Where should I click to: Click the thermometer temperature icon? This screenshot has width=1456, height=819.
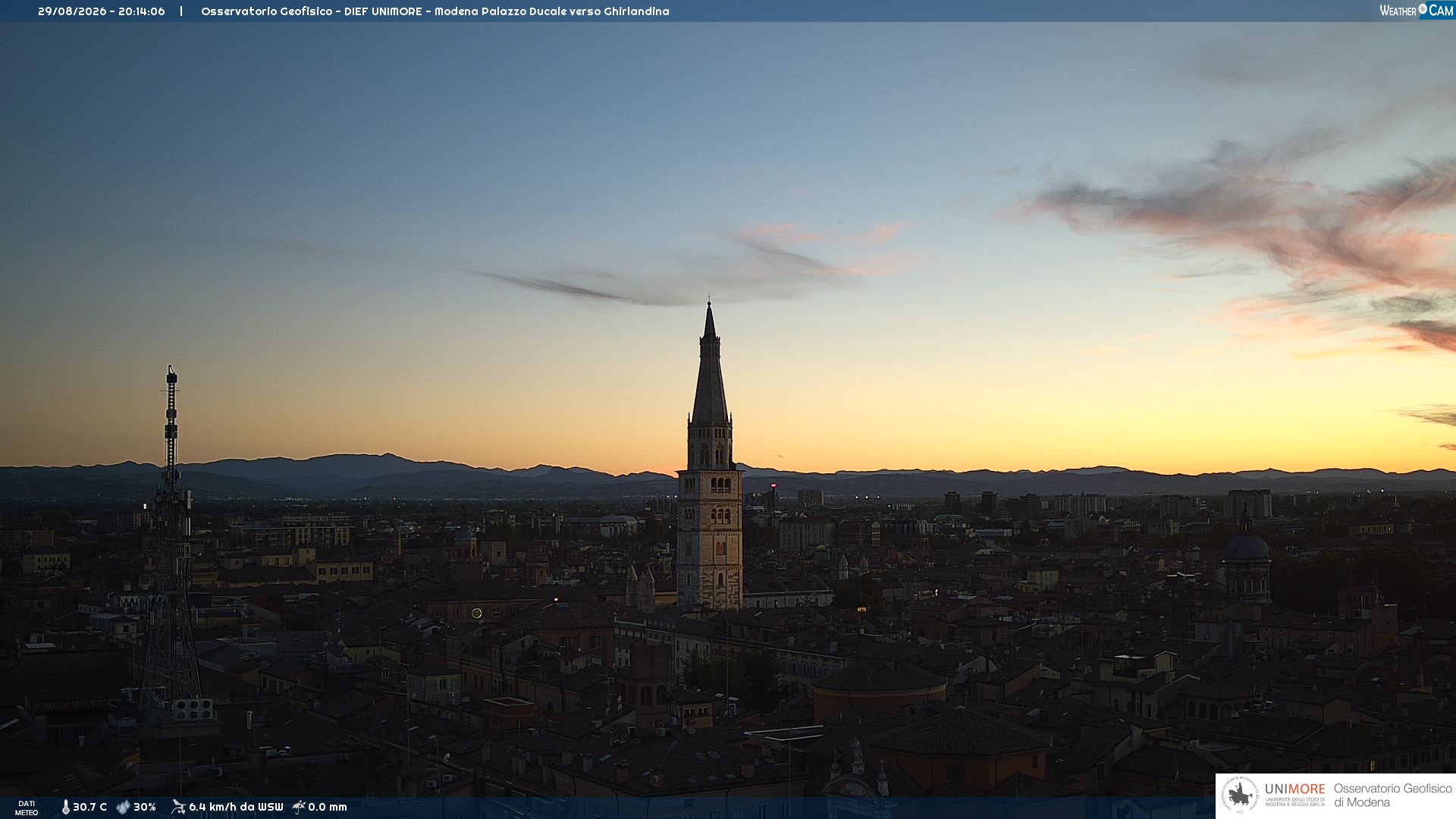click(65, 807)
